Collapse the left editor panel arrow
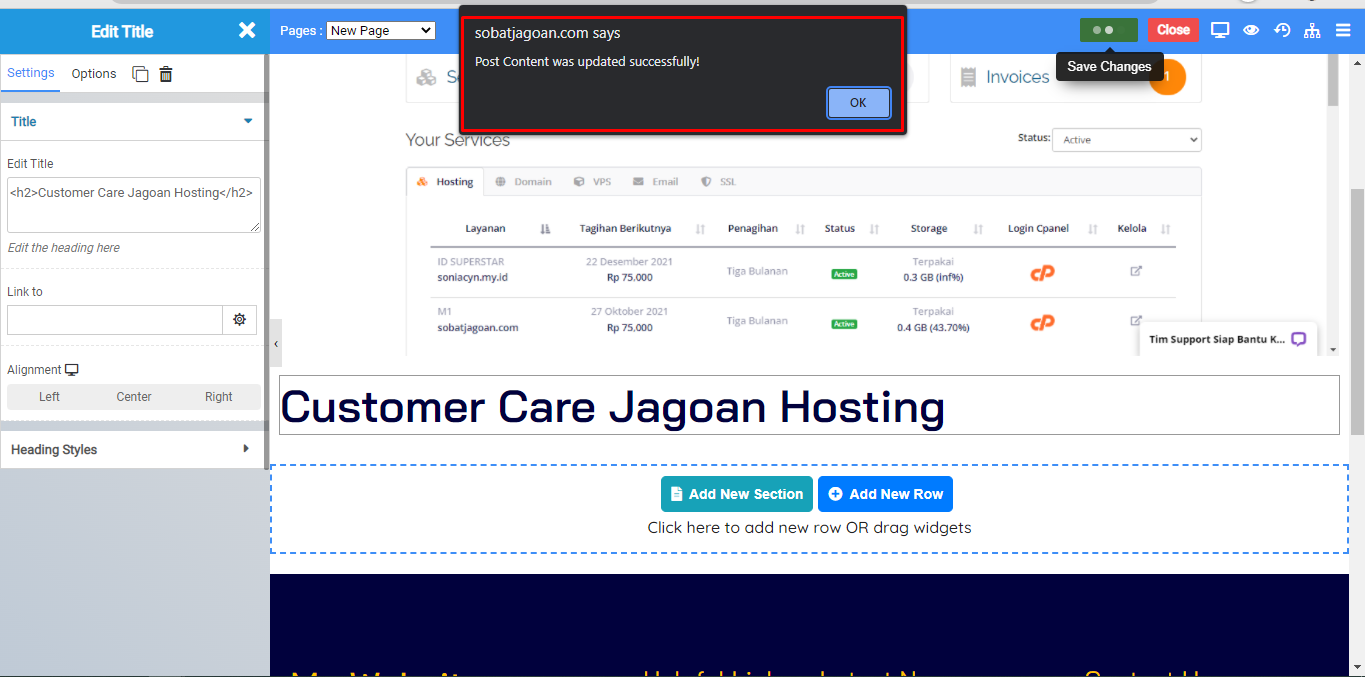Image resolution: width=1365 pixels, height=677 pixels. pos(276,344)
